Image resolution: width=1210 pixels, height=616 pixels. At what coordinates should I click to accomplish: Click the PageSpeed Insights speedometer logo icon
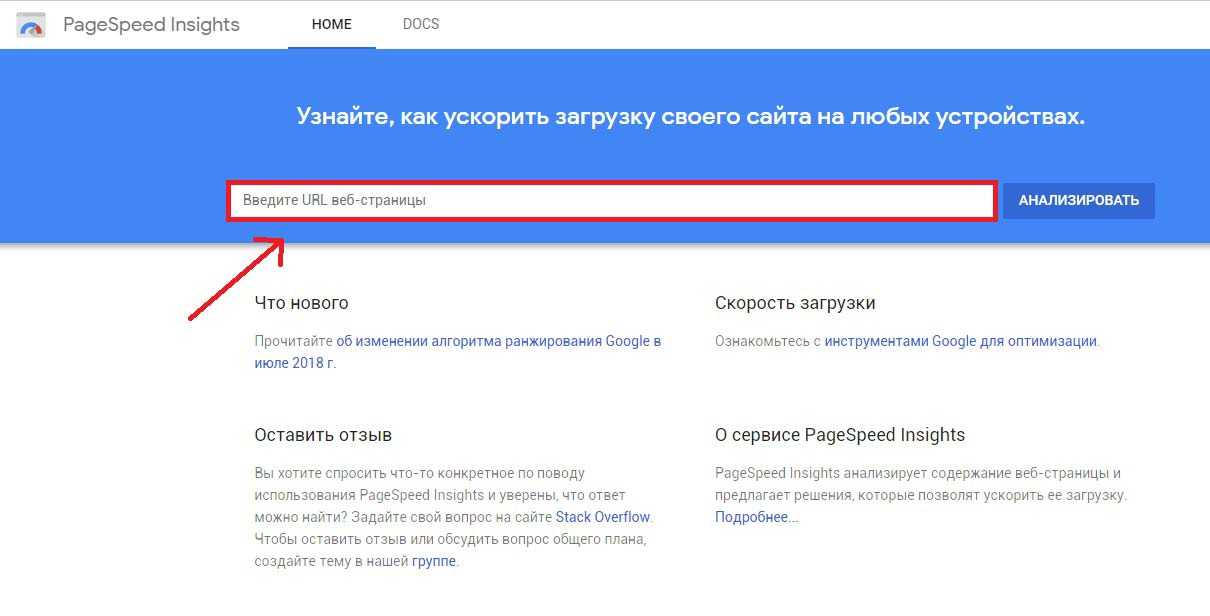(x=31, y=25)
